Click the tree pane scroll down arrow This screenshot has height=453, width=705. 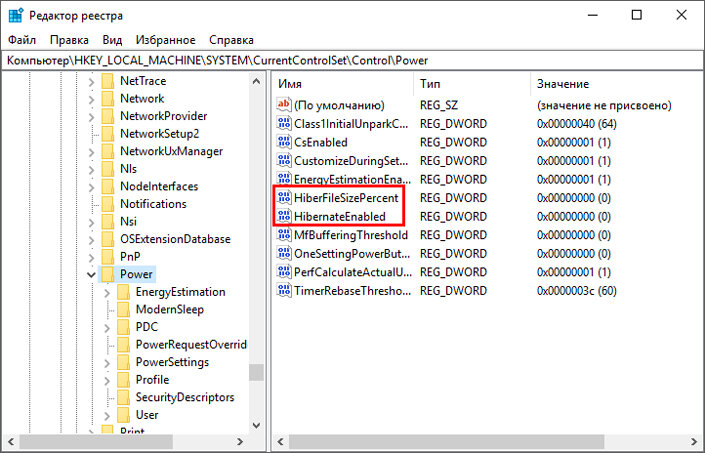tap(256, 425)
